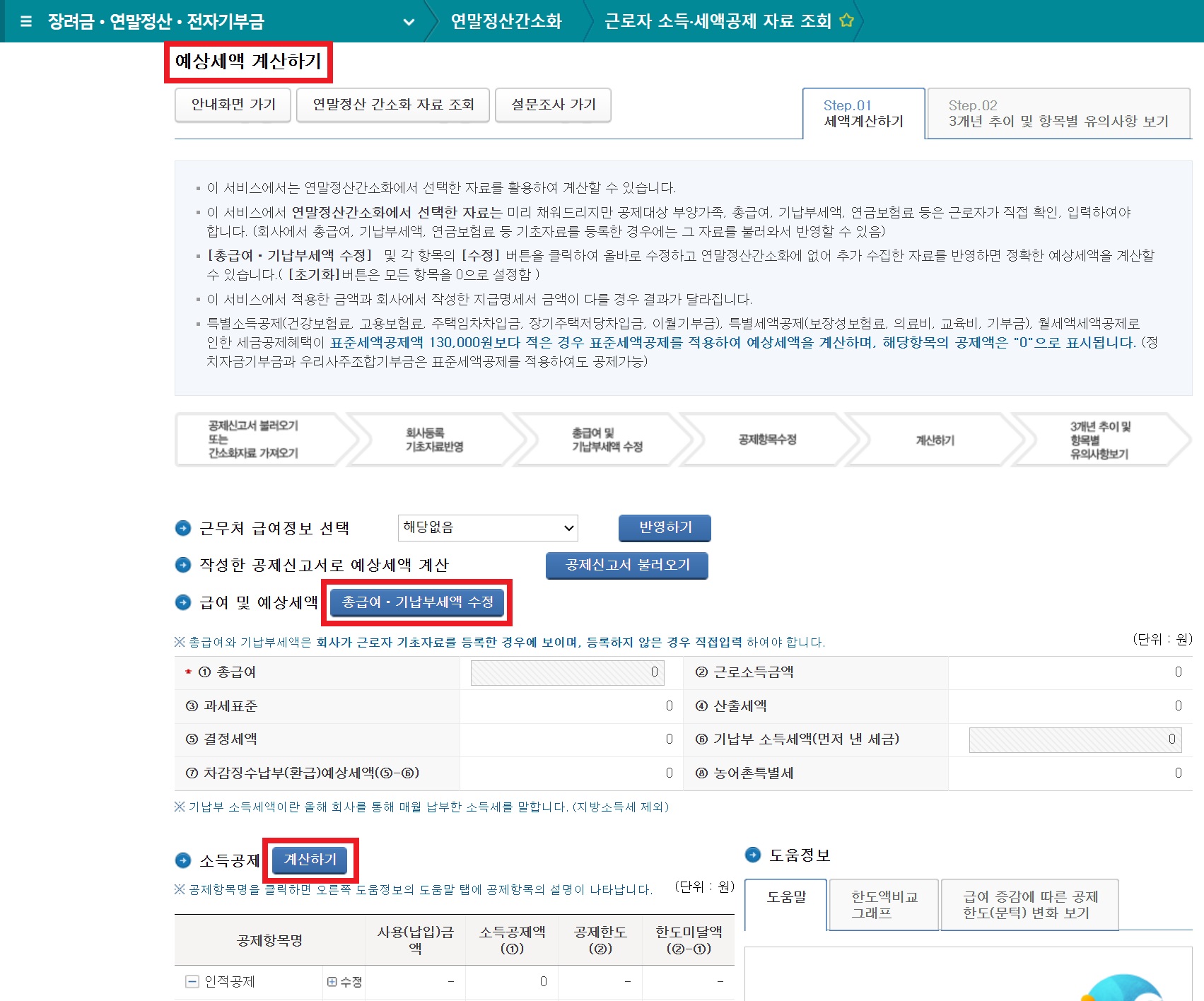Click the 공제신고서 불러오기 button
This screenshot has height=1001, width=1204.
[x=627, y=565]
